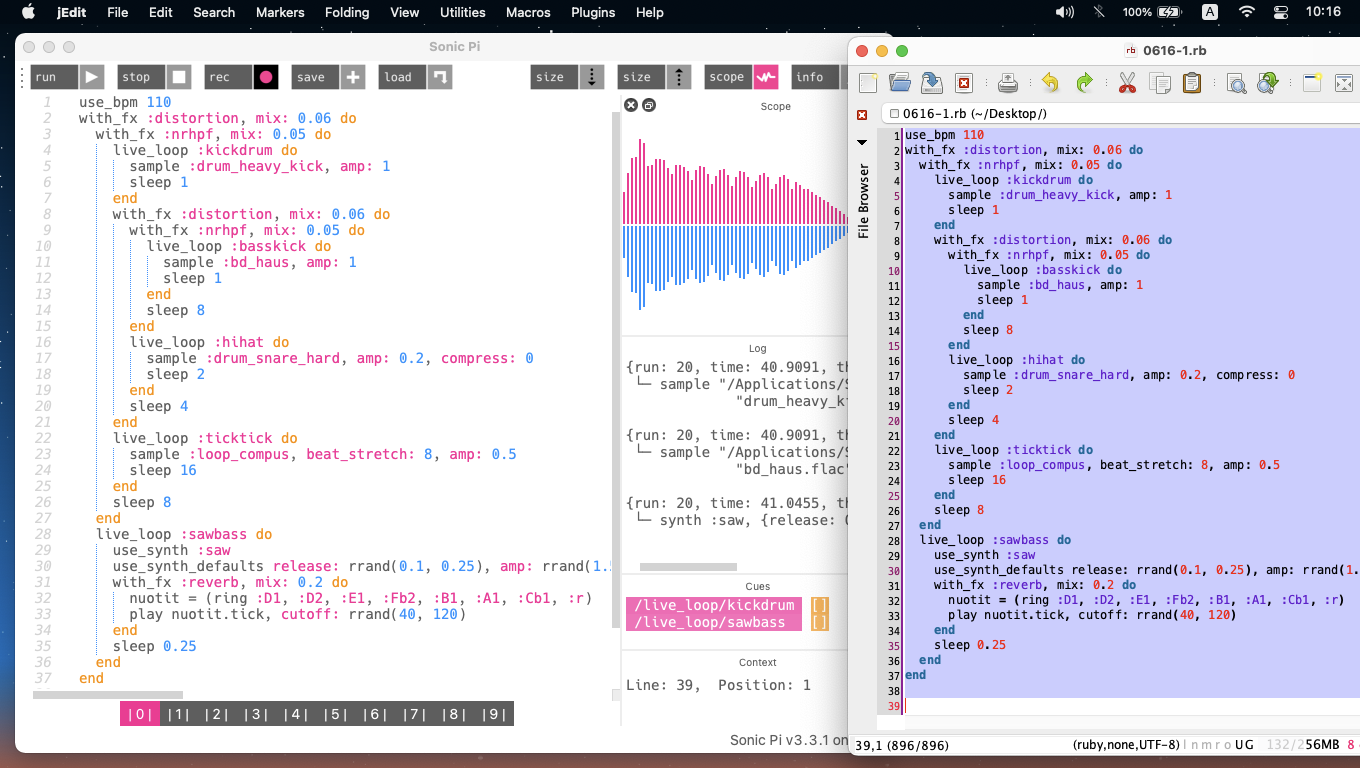1360x768 pixels.
Task: Start recording with the rec button
Action: [265, 77]
